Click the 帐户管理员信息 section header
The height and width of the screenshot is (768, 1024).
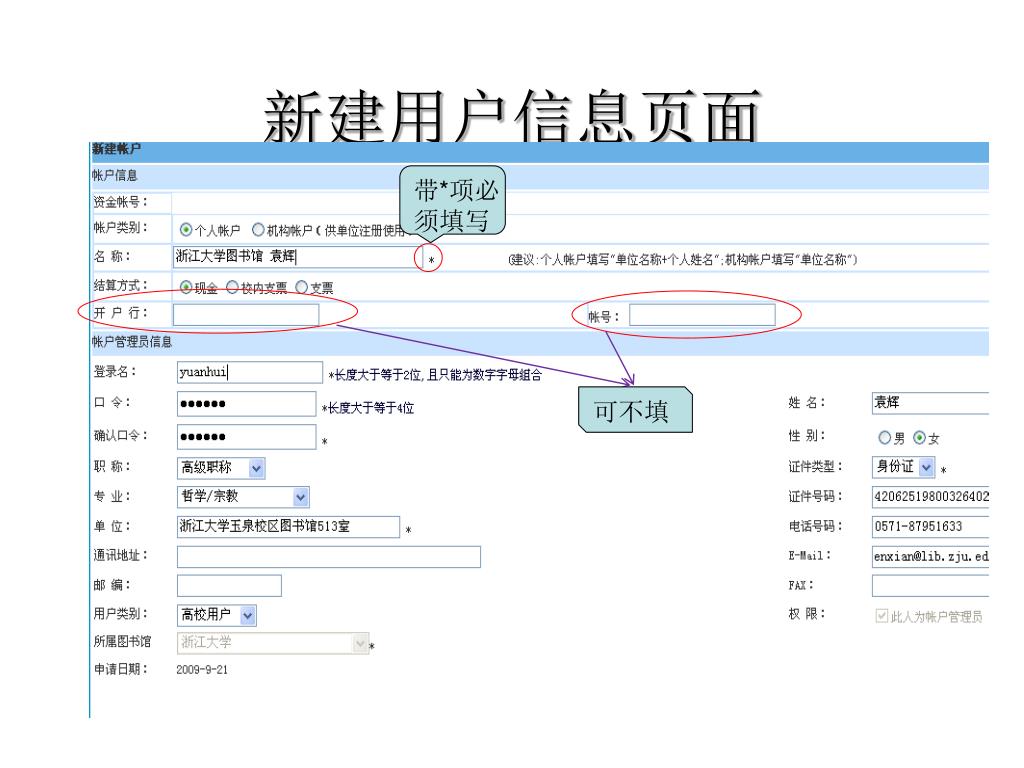click(132, 342)
